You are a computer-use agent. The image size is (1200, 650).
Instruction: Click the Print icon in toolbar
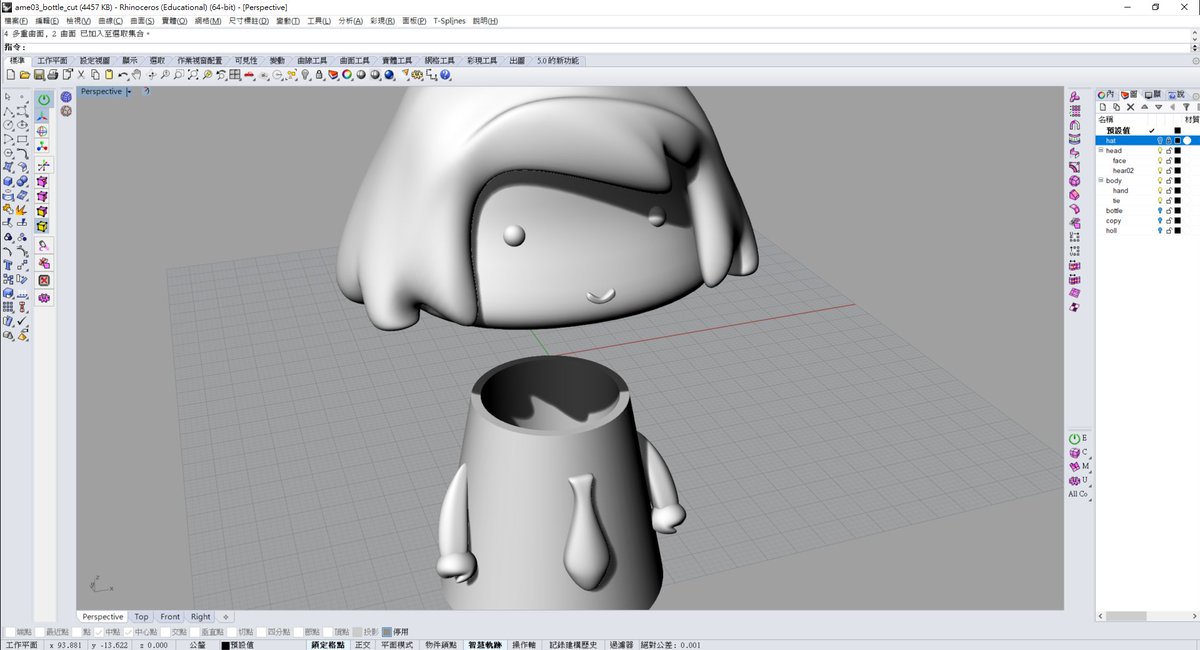point(53,74)
